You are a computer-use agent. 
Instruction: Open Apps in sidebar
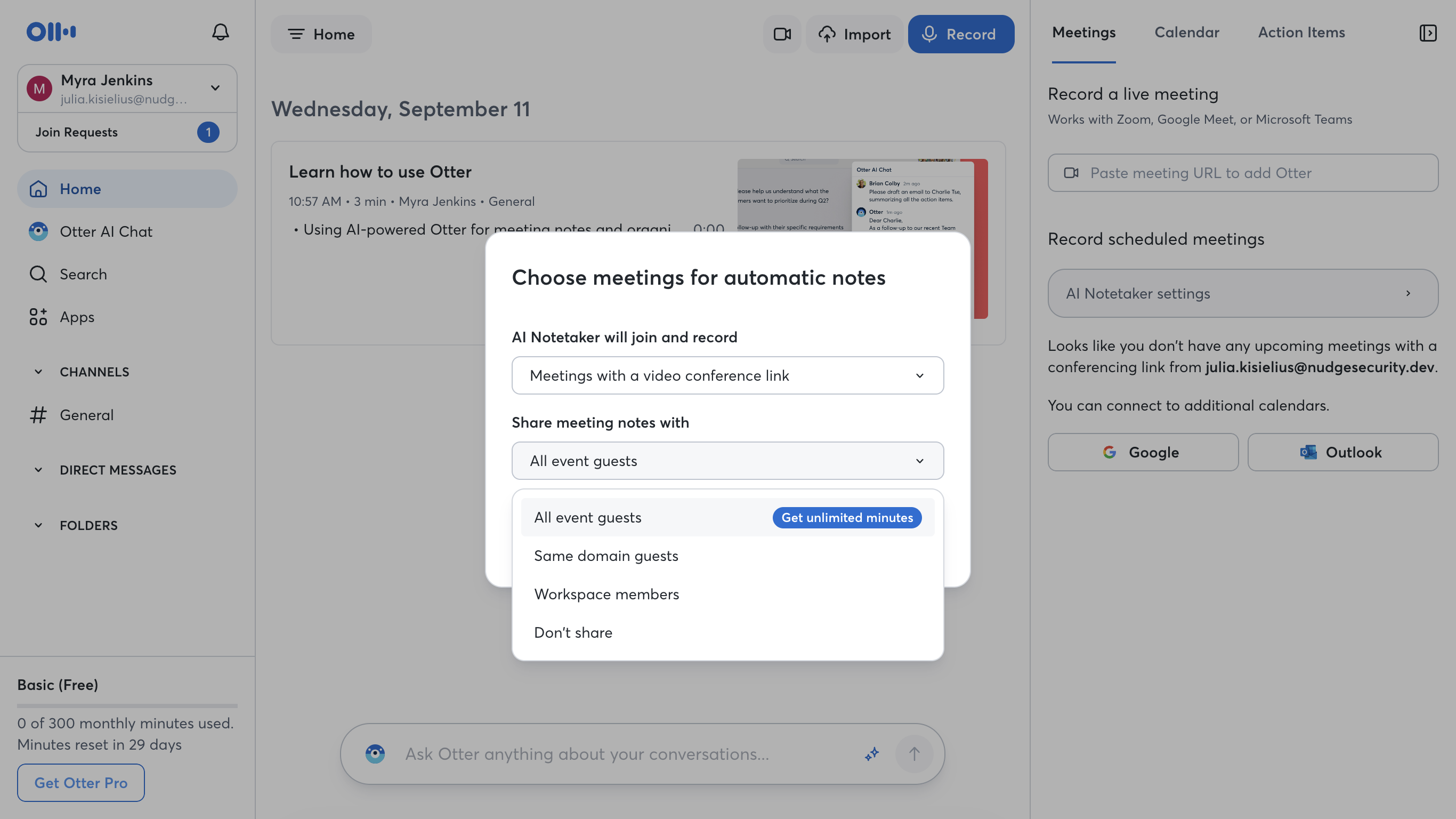click(x=127, y=317)
